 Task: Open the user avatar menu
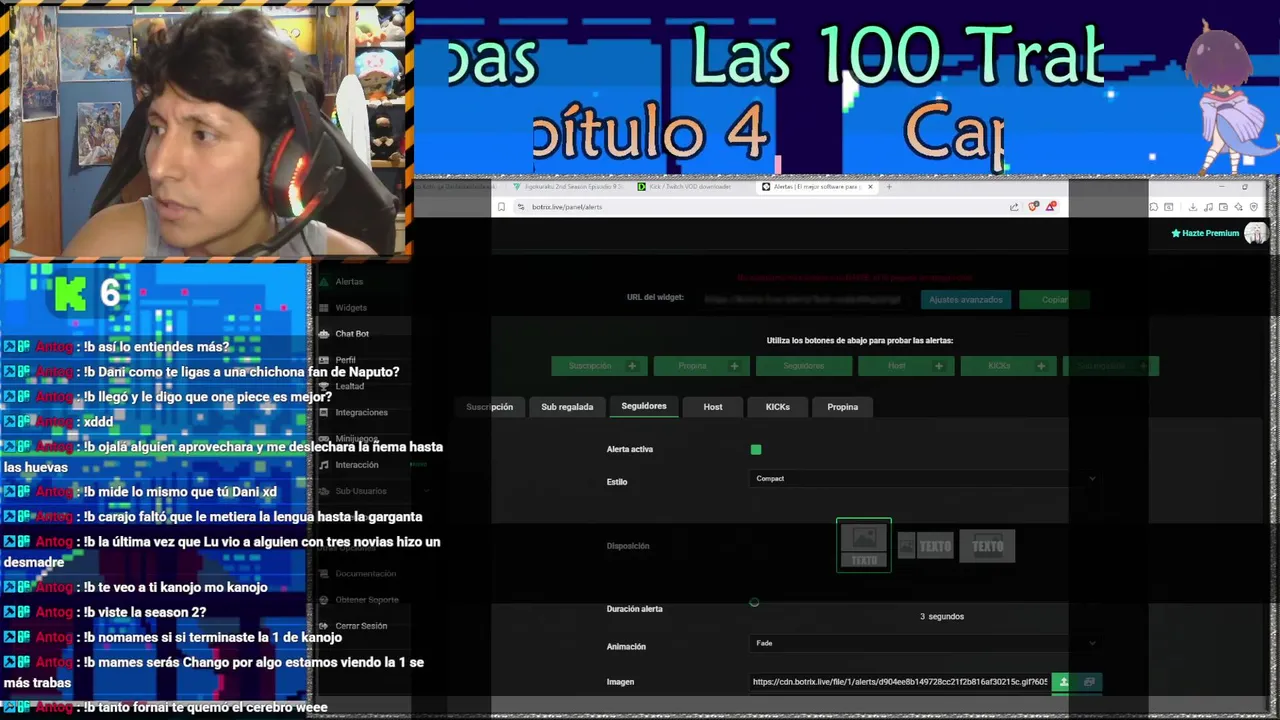[1256, 233]
